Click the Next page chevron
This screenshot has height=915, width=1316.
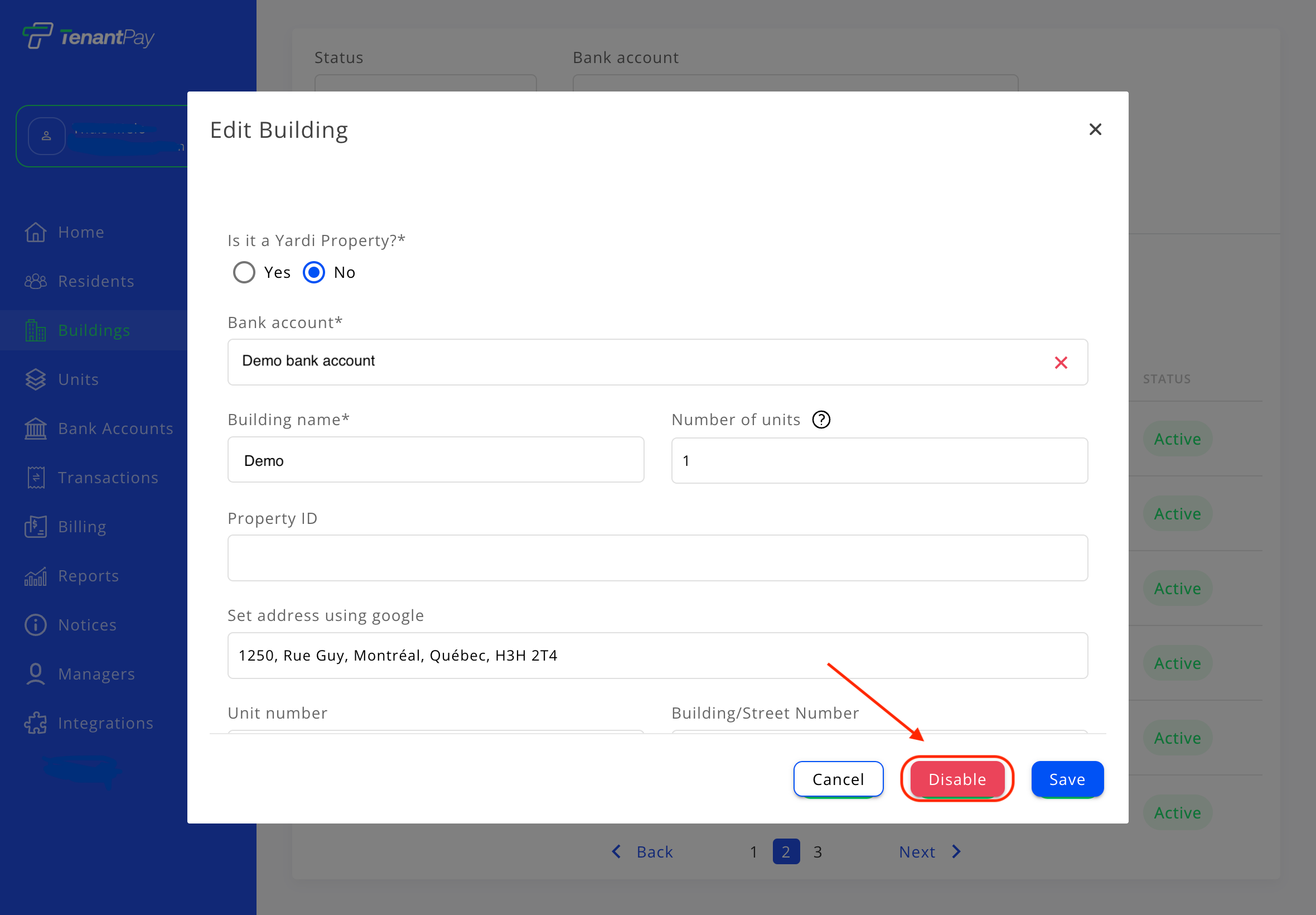point(956,851)
